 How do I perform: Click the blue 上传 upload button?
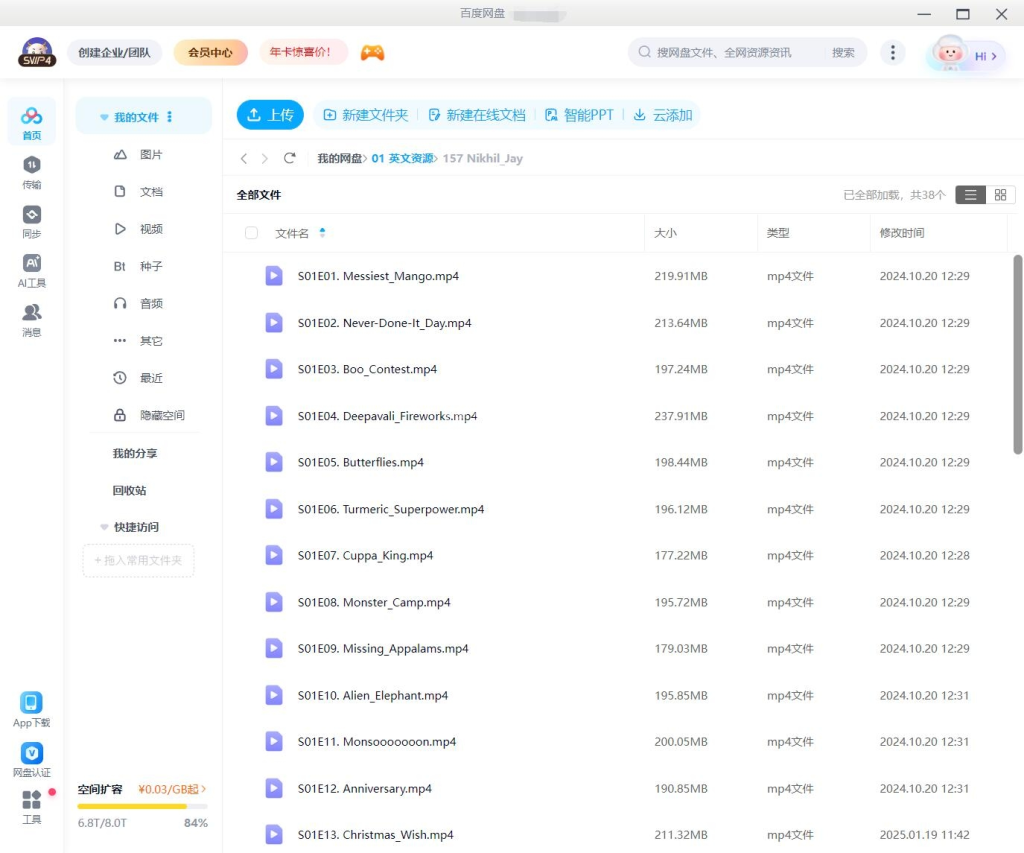[x=270, y=115]
